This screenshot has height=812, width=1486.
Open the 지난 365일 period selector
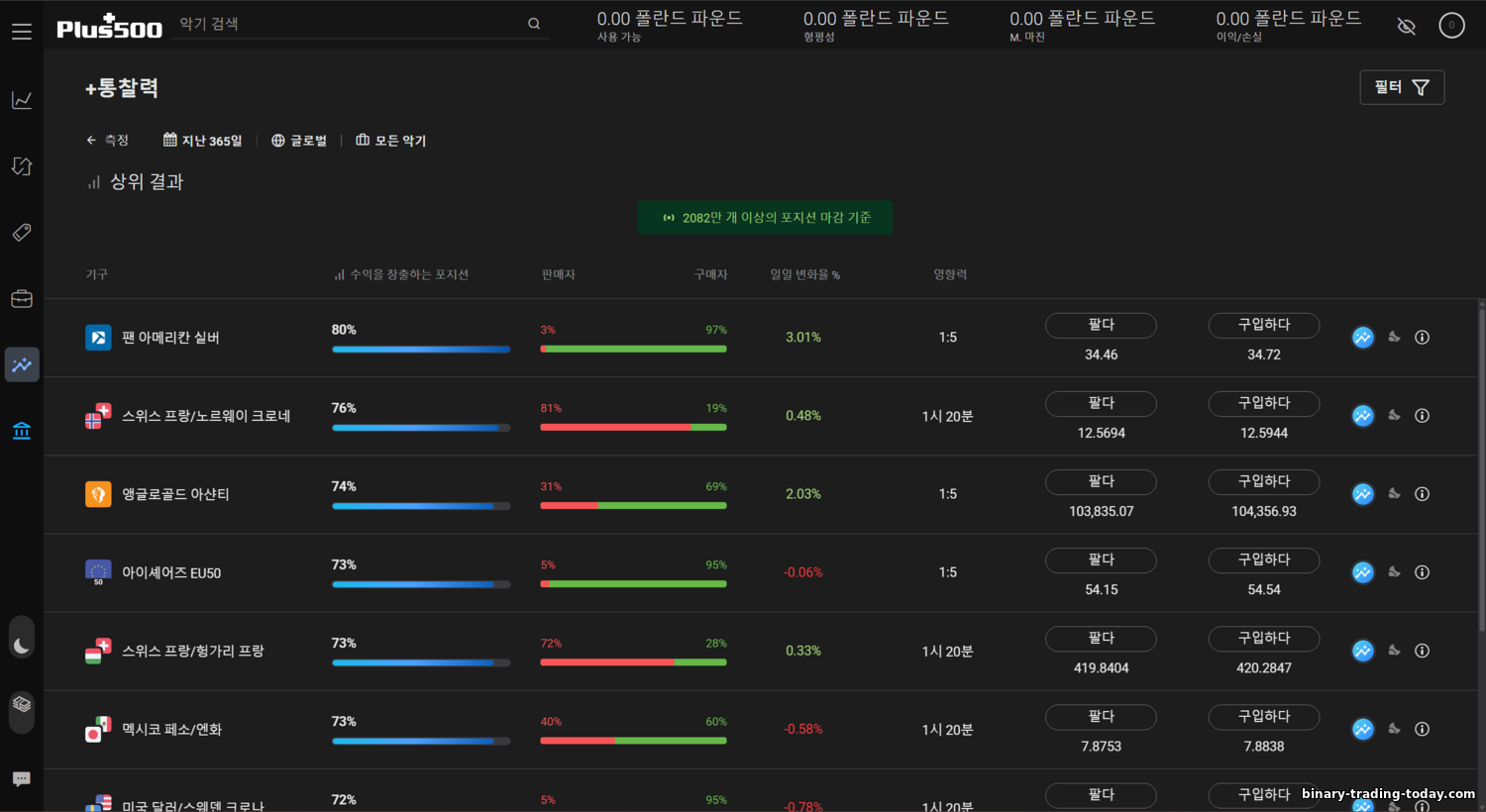pyautogui.click(x=203, y=141)
